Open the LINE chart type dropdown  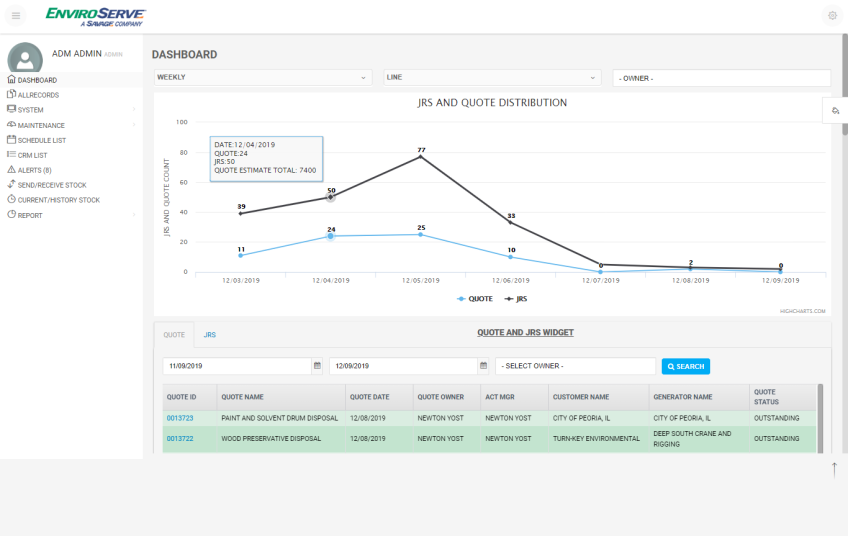492,77
